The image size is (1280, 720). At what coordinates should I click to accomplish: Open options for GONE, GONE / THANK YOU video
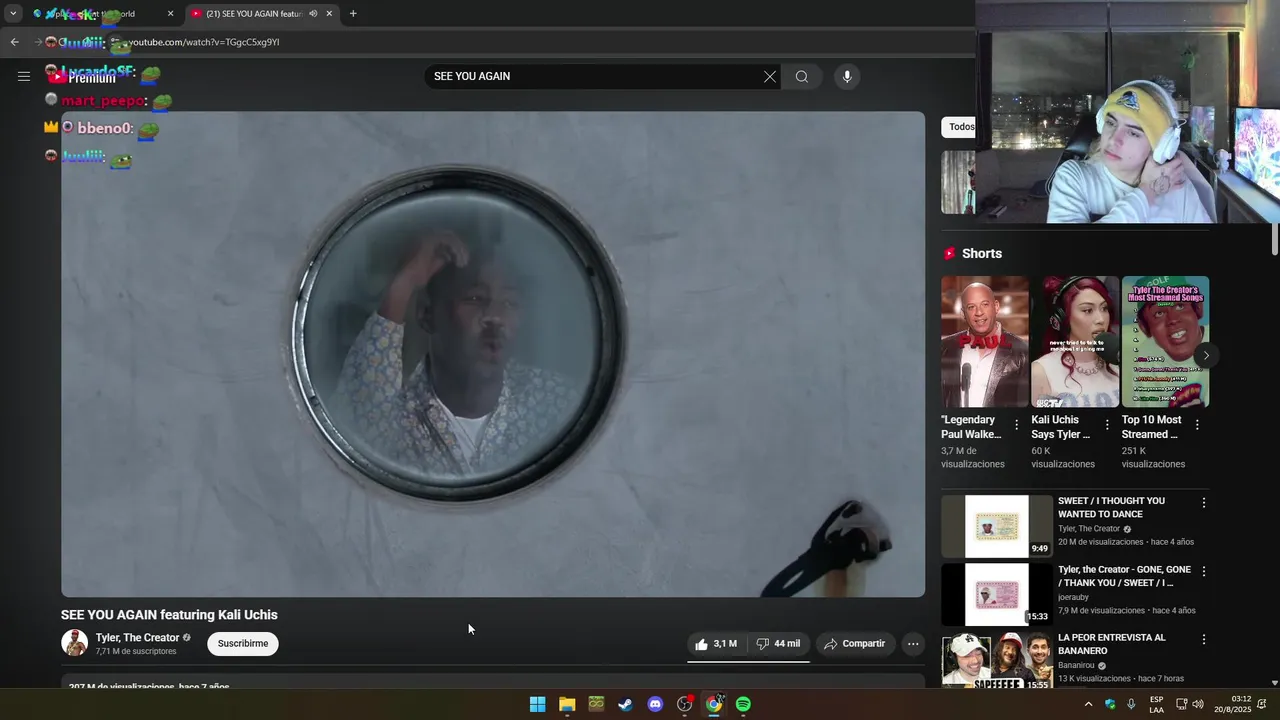(x=1204, y=571)
